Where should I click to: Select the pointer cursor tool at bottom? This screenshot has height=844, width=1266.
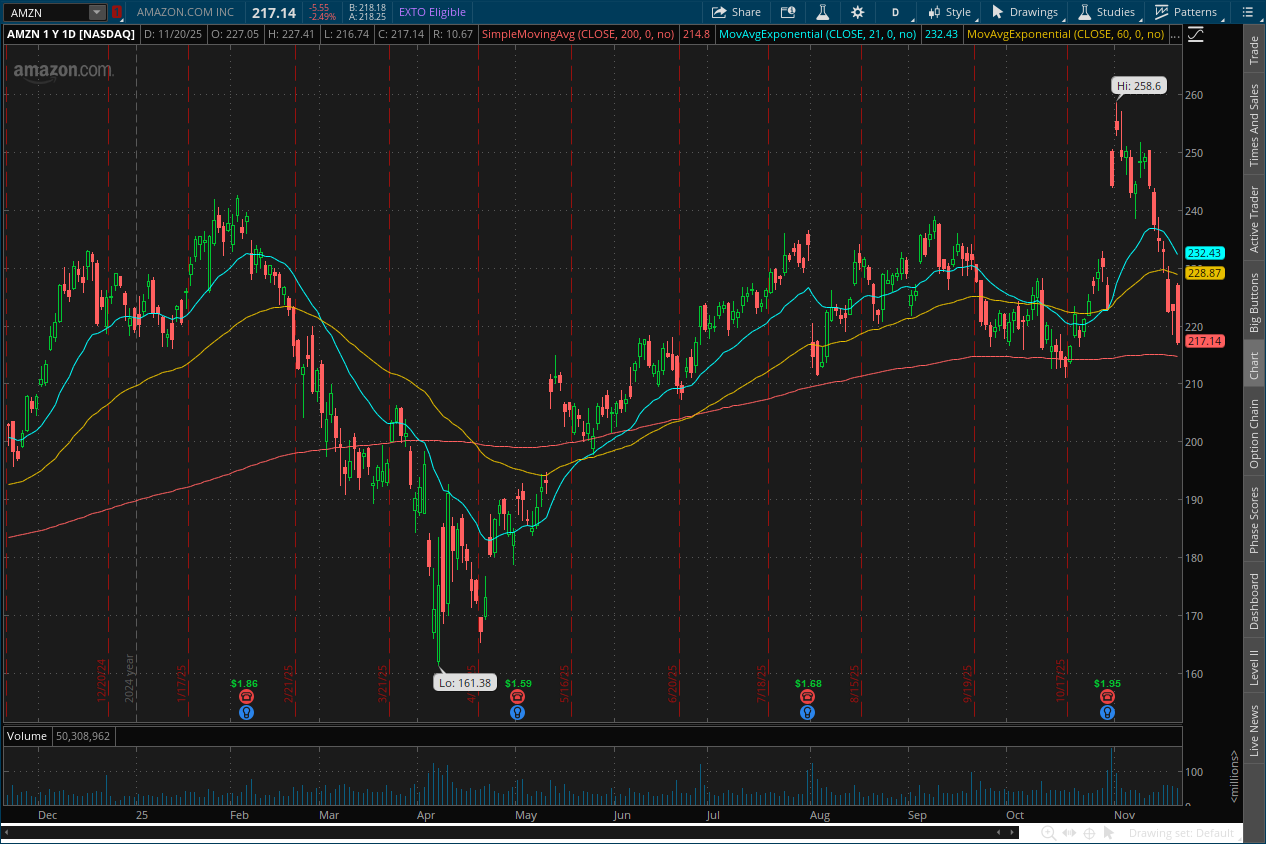1108,833
